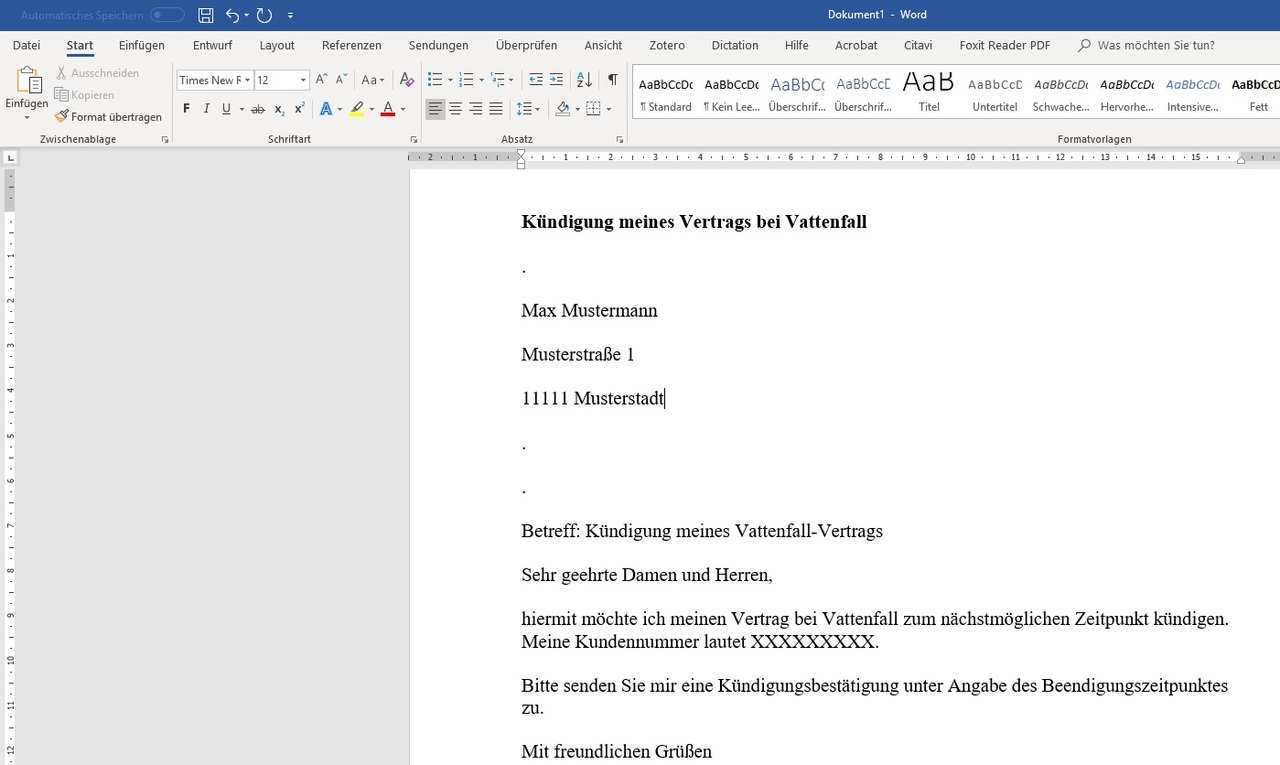The width and height of the screenshot is (1280, 765).
Task: Switch to the Layout tab
Action: click(277, 45)
